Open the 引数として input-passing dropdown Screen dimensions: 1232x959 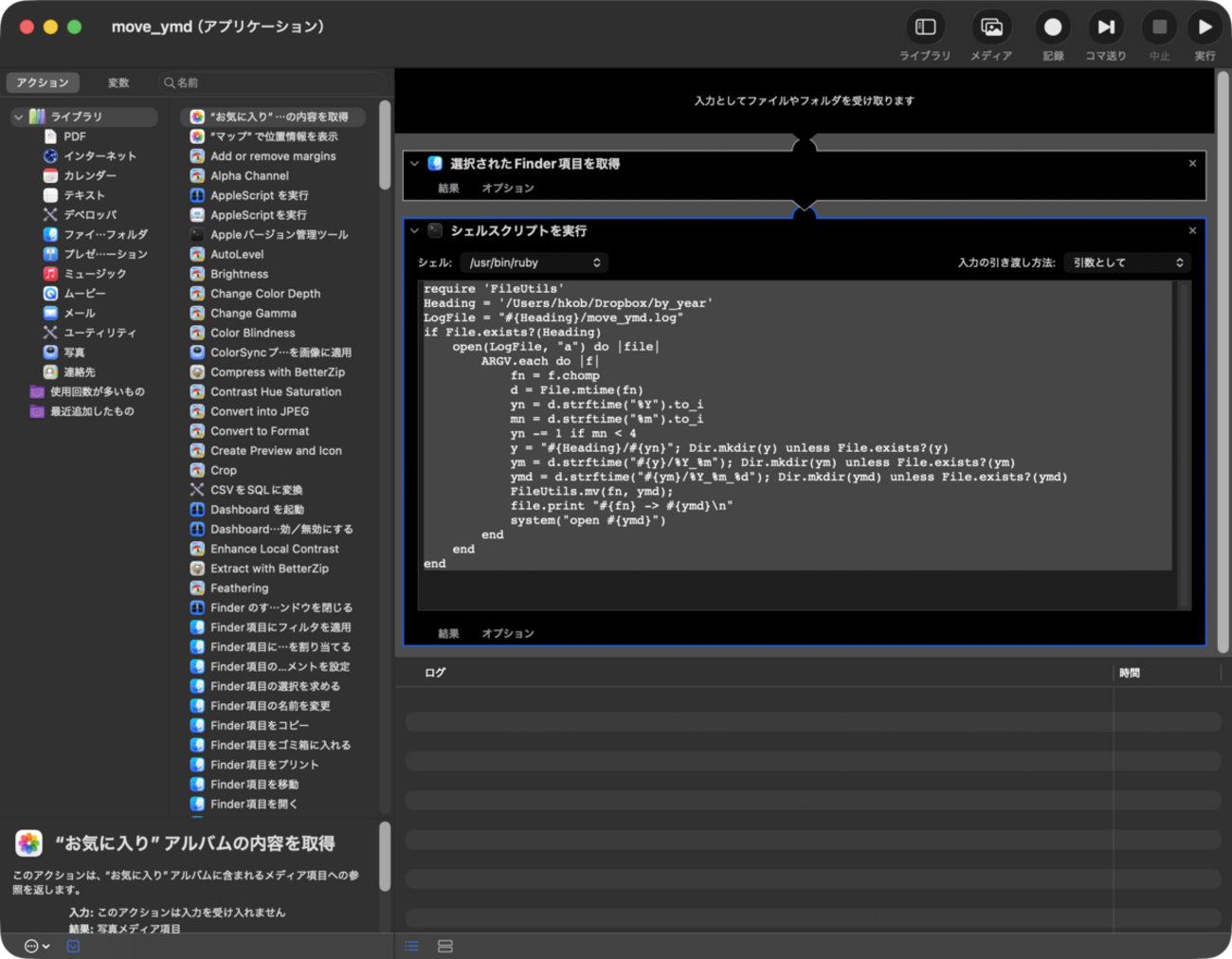[x=1127, y=262]
